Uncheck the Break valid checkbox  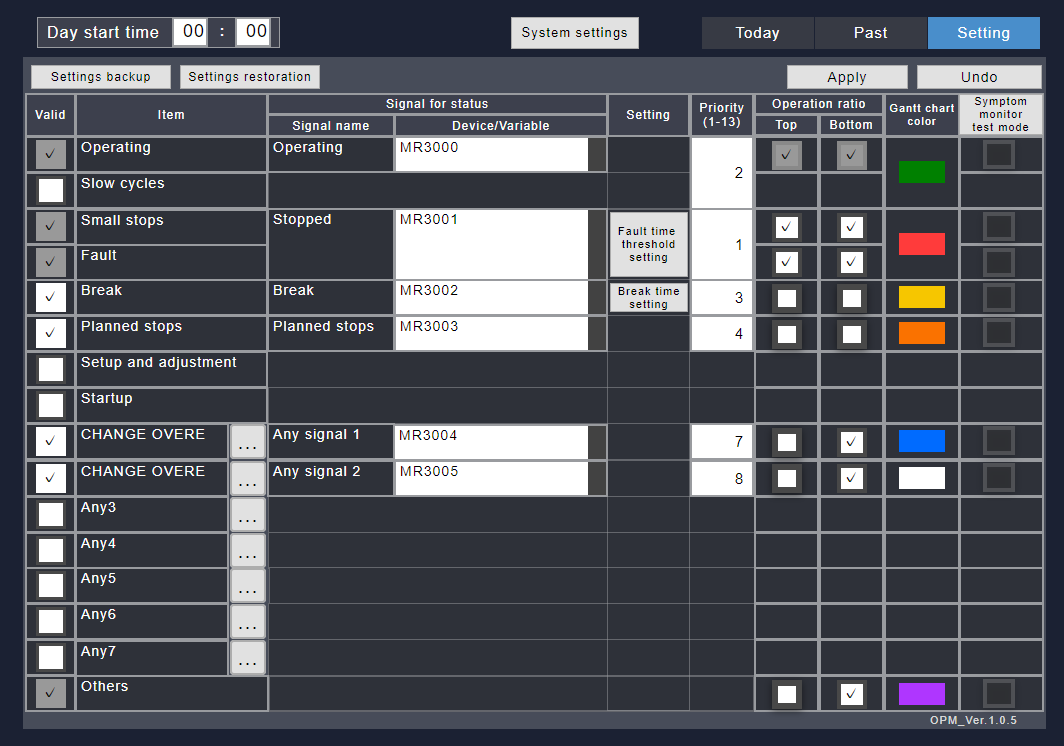click(x=50, y=297)
